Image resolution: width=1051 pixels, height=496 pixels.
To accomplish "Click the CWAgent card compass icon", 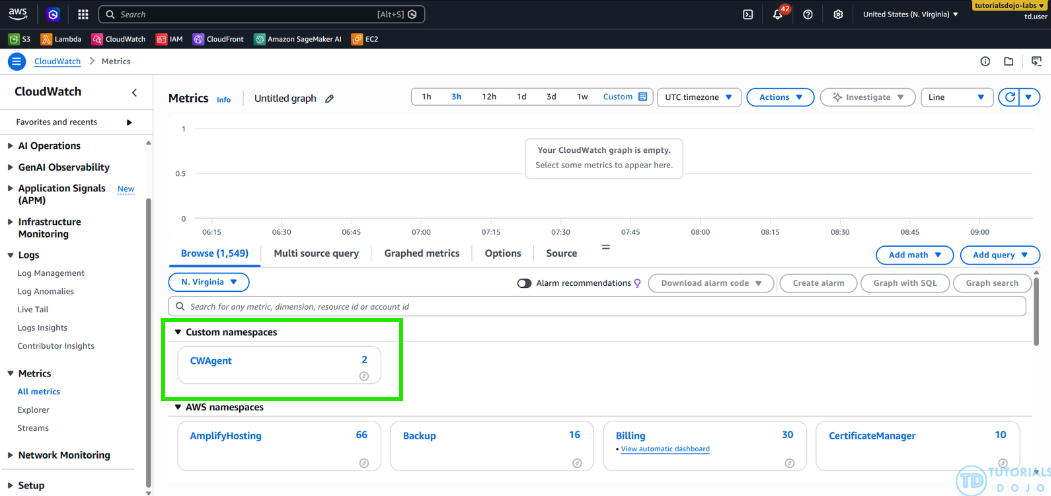I will pyautogui.click(x=364, y=376).
